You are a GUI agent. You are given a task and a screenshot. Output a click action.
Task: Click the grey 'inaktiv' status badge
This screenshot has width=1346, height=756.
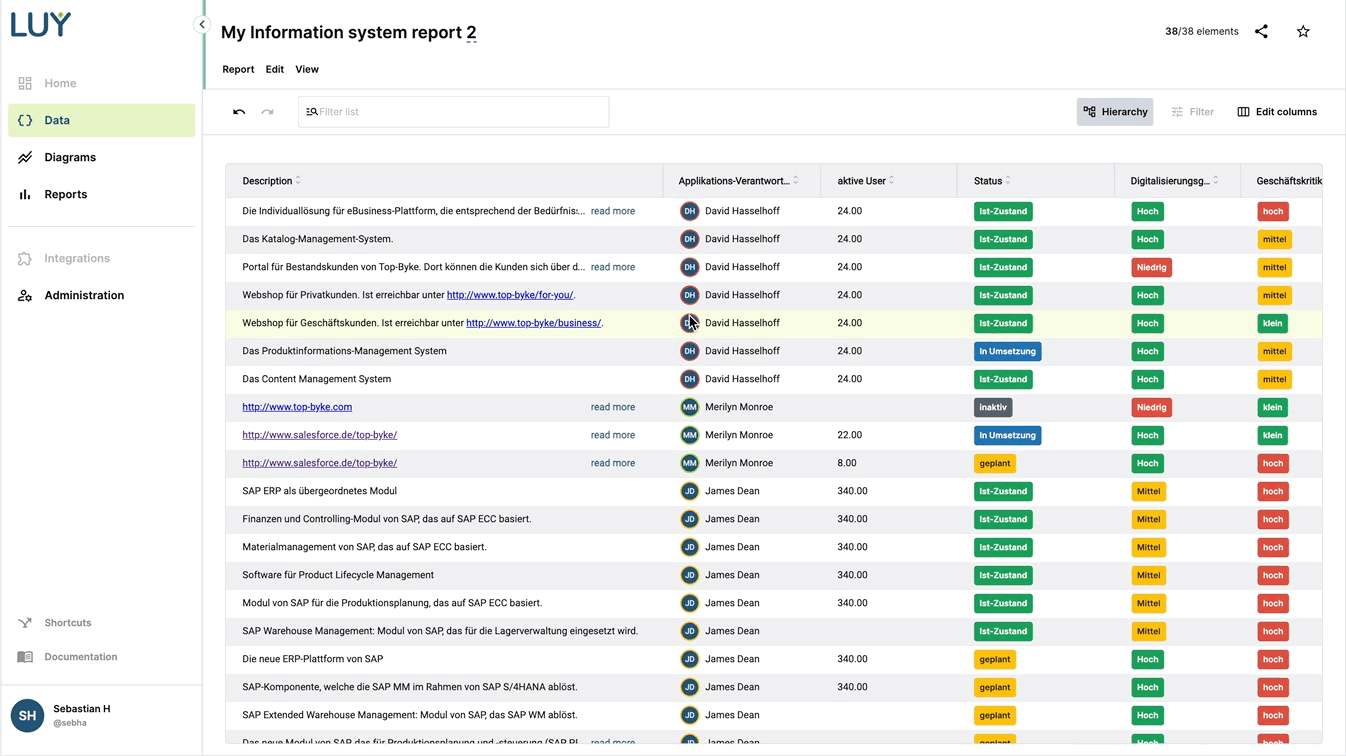(993, 407)
